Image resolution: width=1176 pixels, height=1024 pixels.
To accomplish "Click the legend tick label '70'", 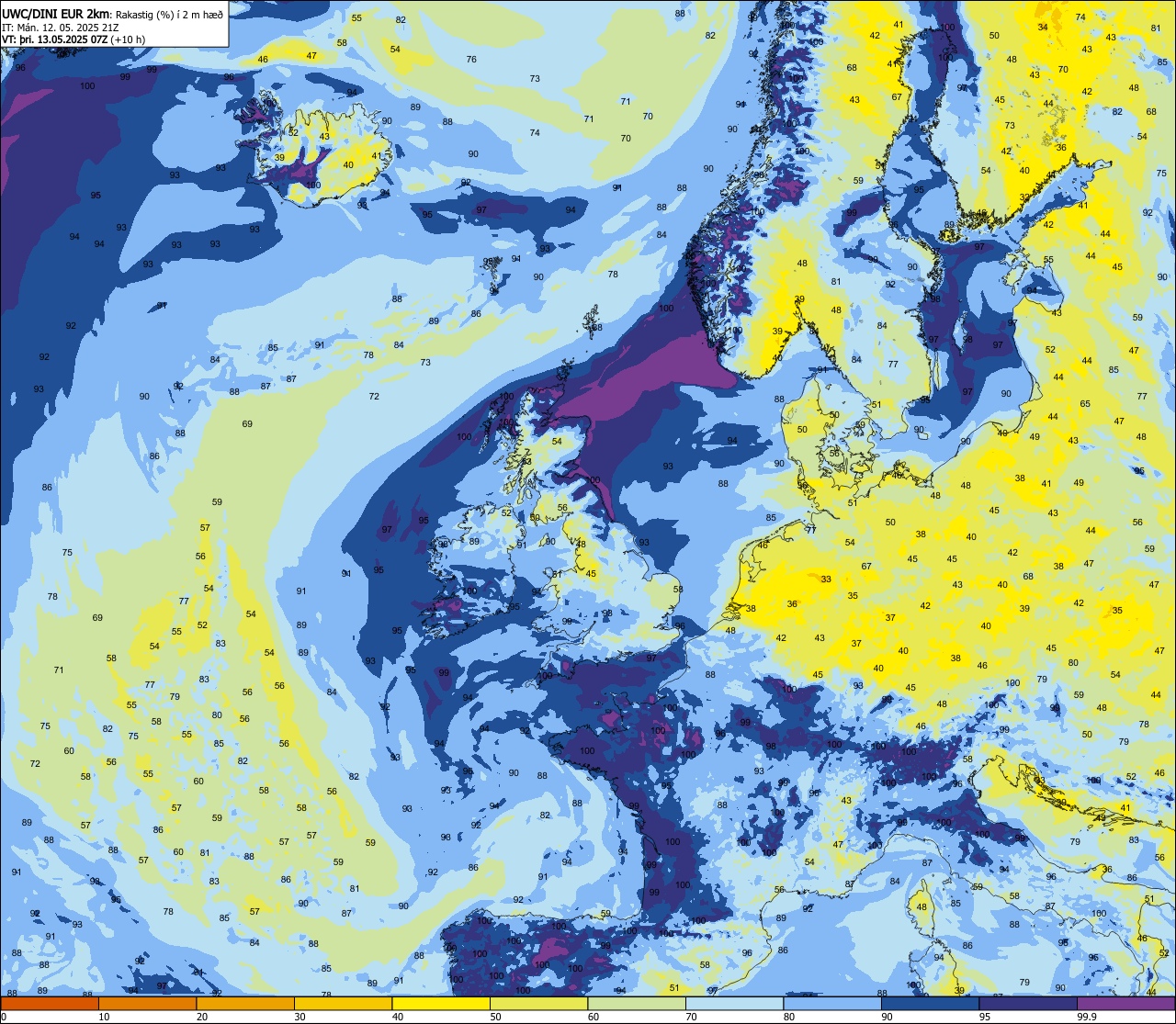I will point(691,1017).
